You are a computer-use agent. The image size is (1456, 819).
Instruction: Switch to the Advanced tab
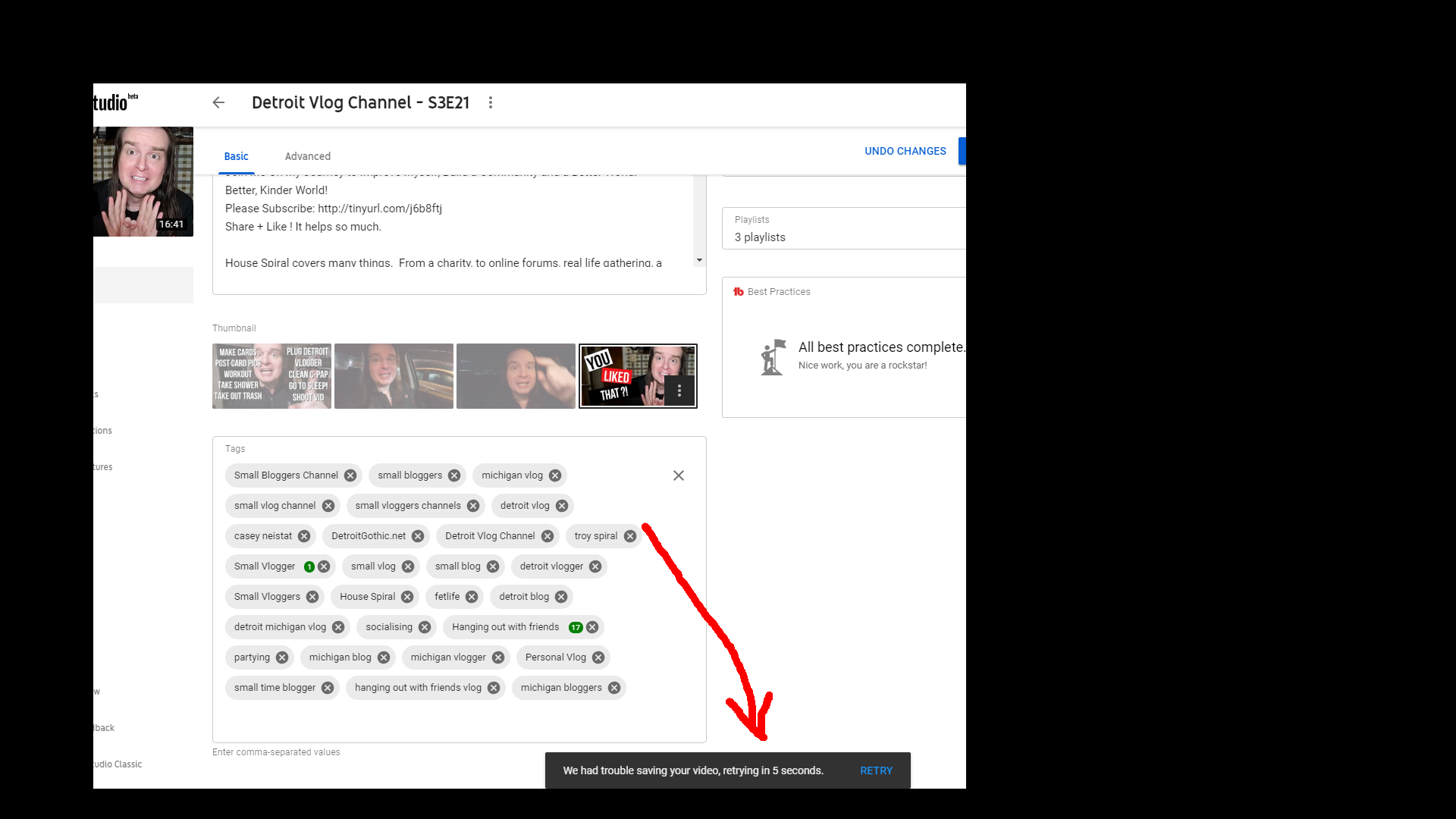point(308,156)
